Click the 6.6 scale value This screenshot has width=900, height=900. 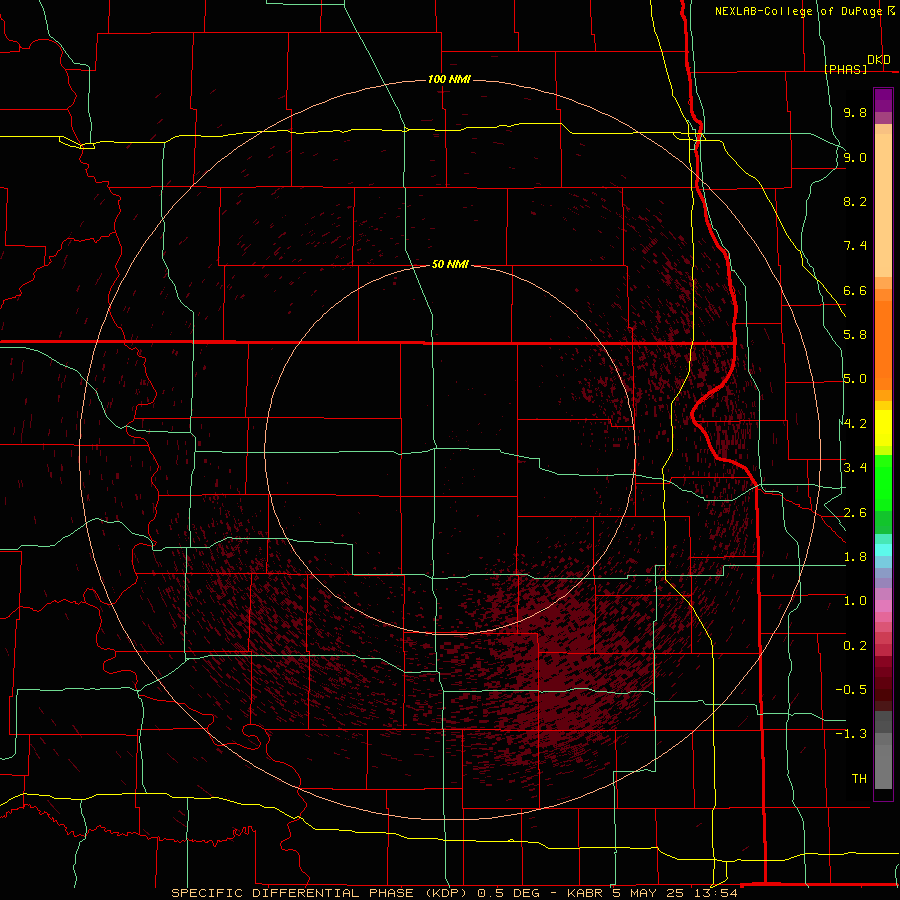[x=855, y=290]
